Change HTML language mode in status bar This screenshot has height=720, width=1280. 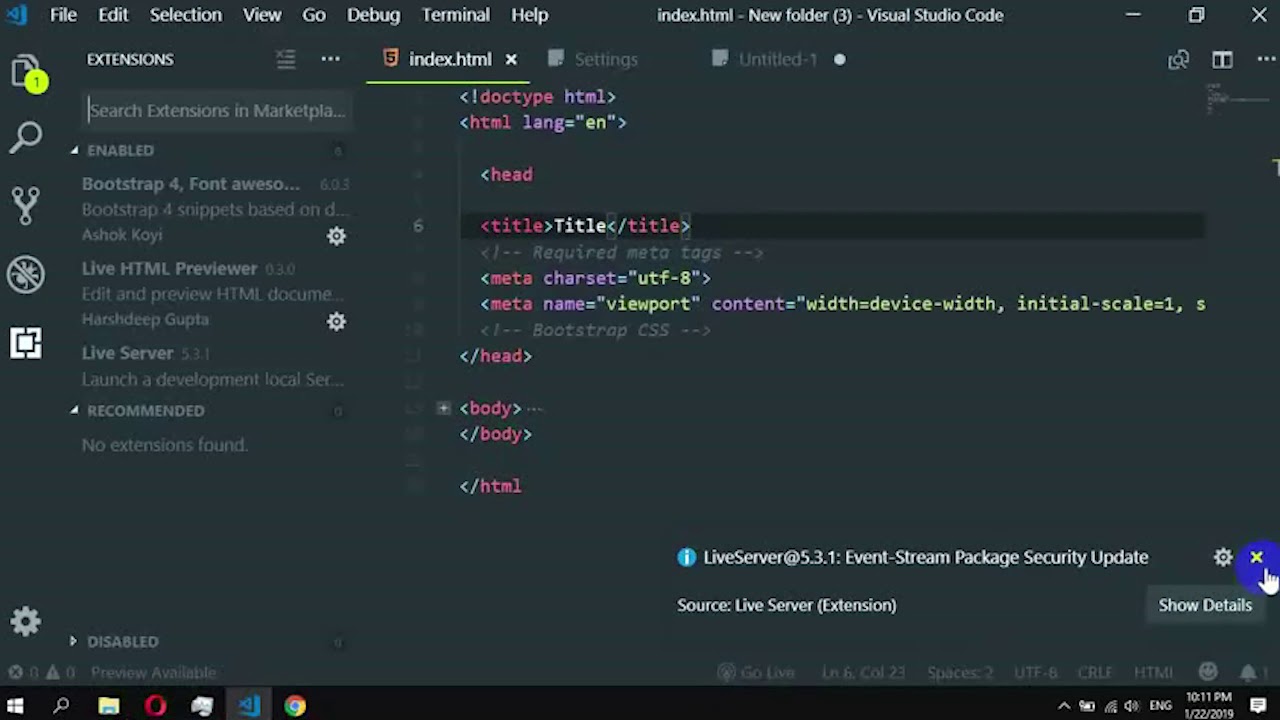[x=1153, y=672]
